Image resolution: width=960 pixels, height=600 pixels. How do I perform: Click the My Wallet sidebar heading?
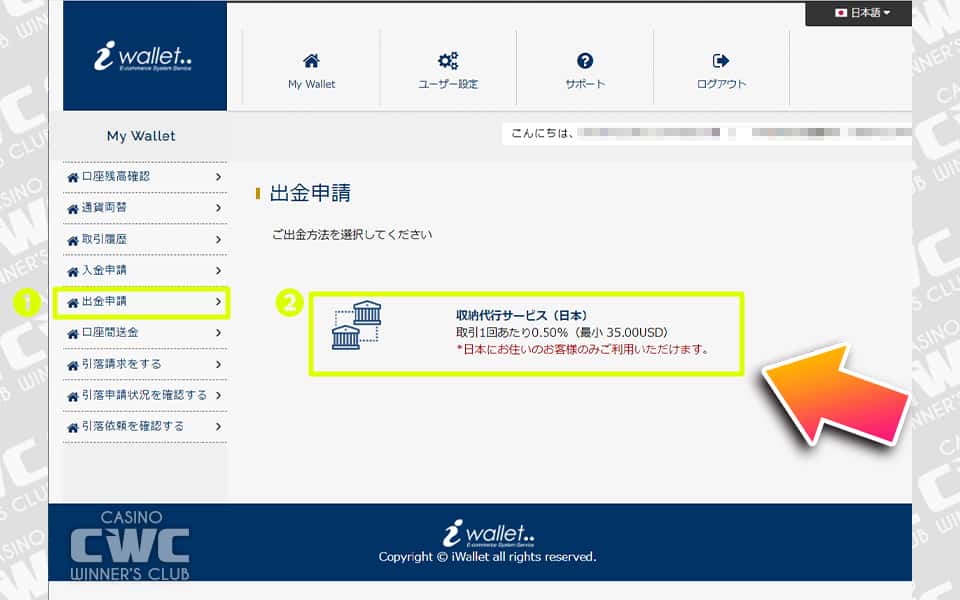(141, 136)
